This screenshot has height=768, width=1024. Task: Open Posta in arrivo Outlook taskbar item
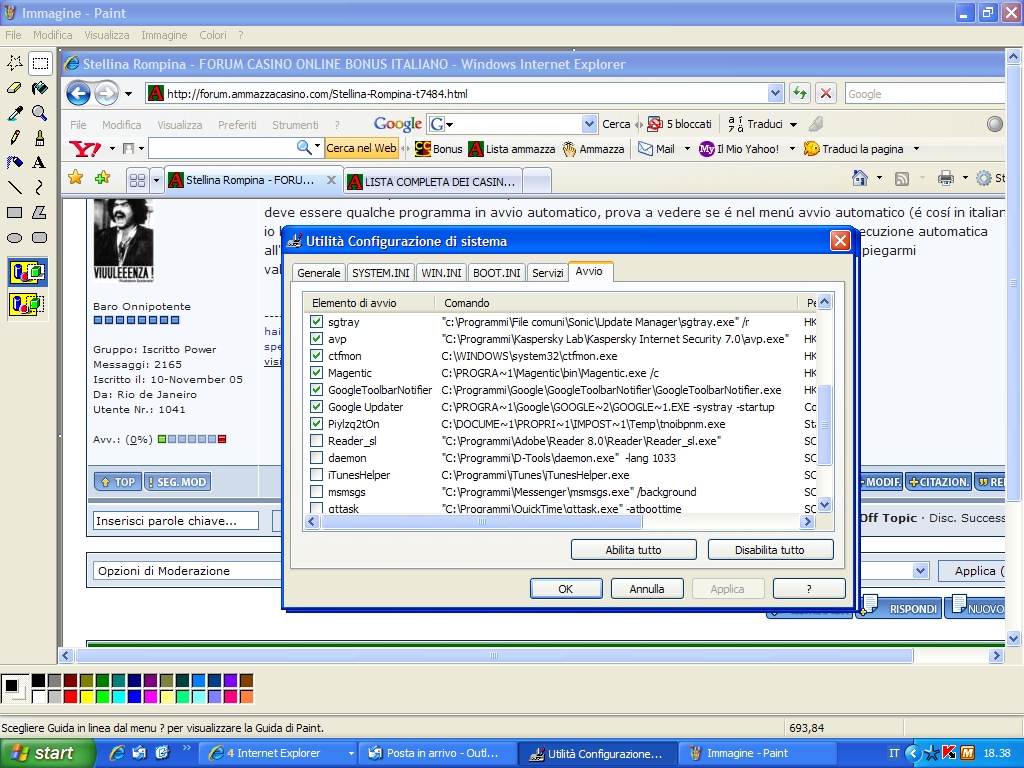[436, 753]
